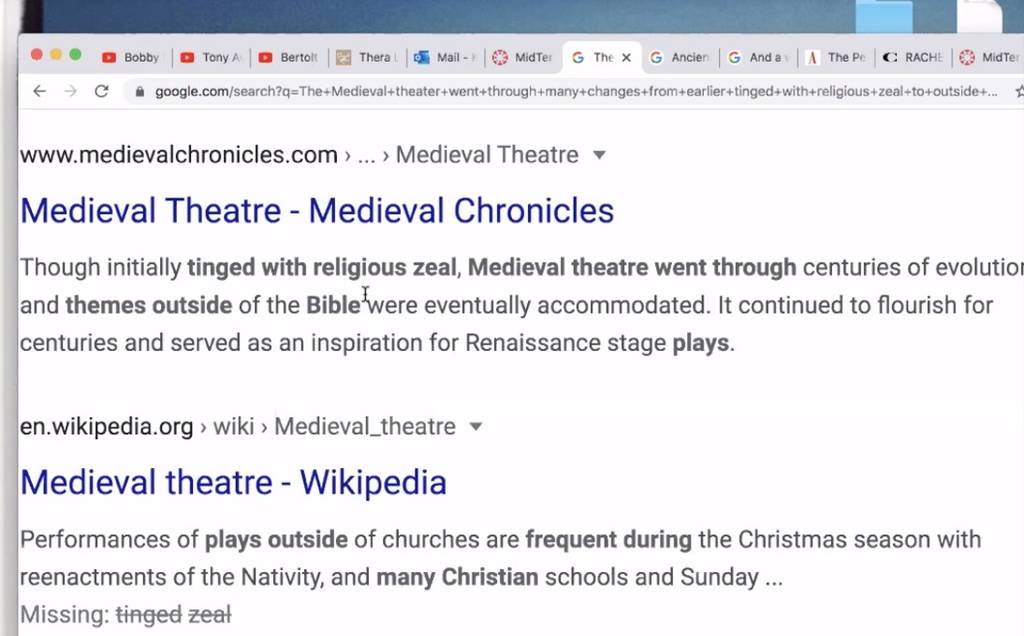Click 'Renaissance stage plays' snippet text
The height and width of the screenshot is (636, 1024).
pyautogui.click(x=597, y=343)
